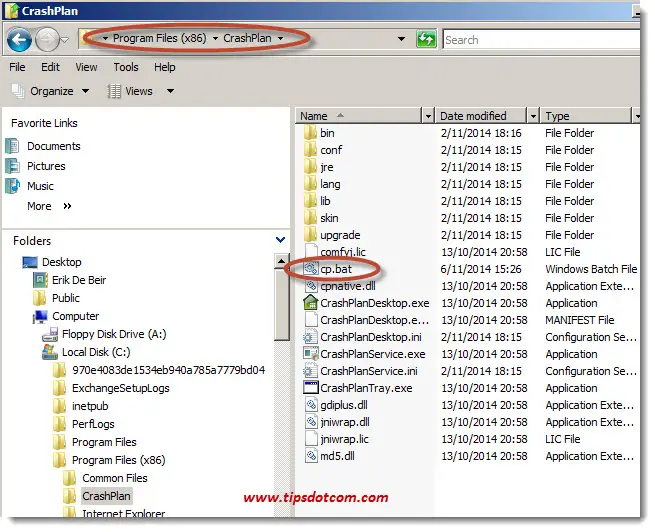Click the Views button
655x532 pixels.
(x=129, y=91)
